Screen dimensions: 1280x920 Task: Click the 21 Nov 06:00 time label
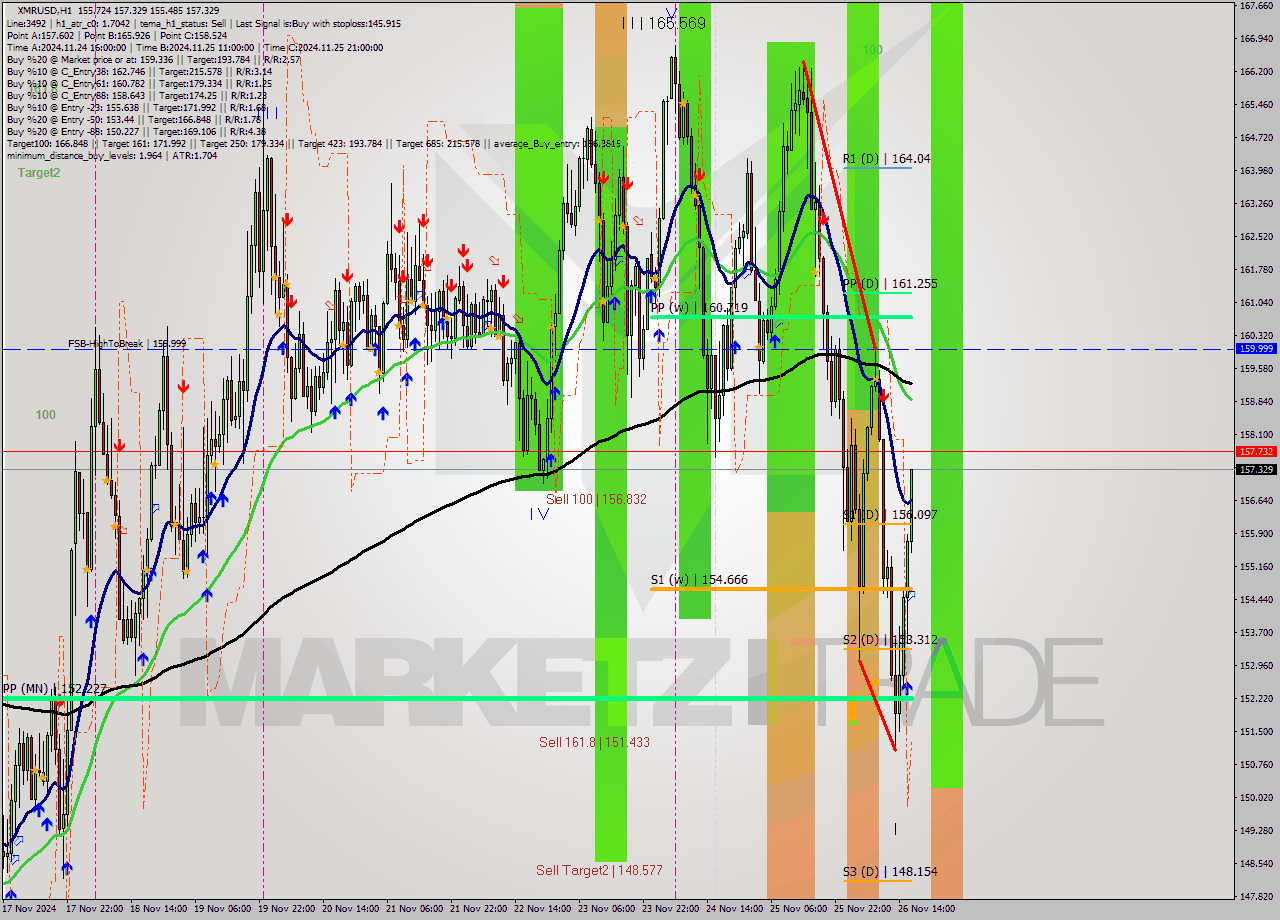(x=414, y=910)
